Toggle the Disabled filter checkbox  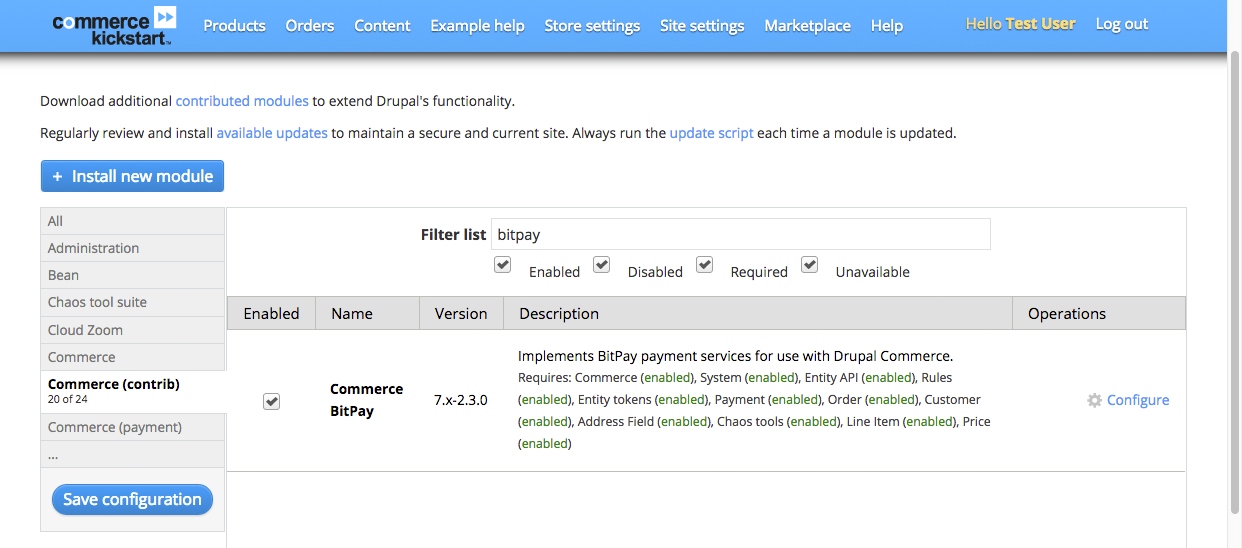(601, 265)
